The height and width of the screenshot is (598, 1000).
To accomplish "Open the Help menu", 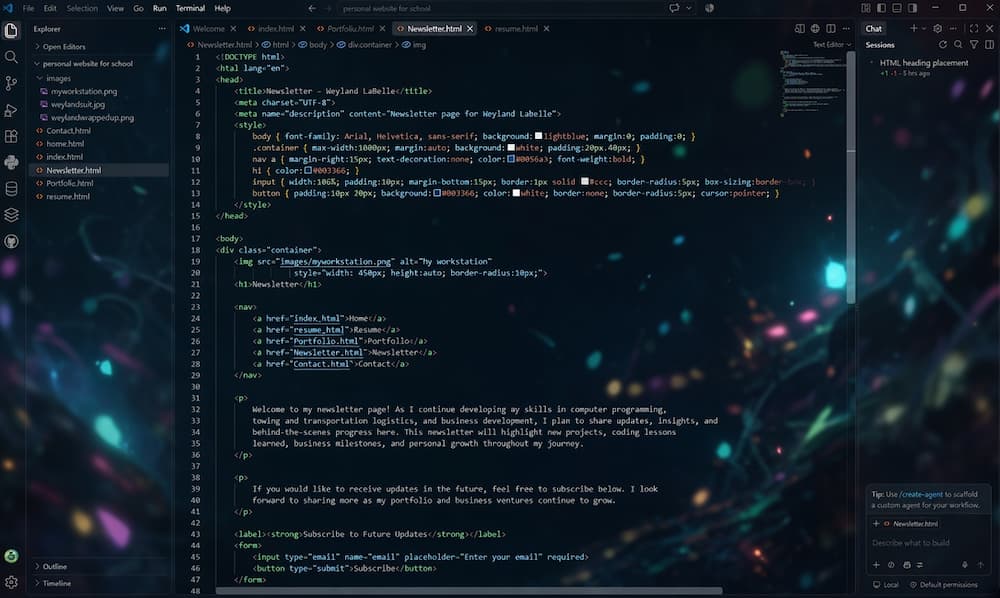I will click(x=223, y=8).
